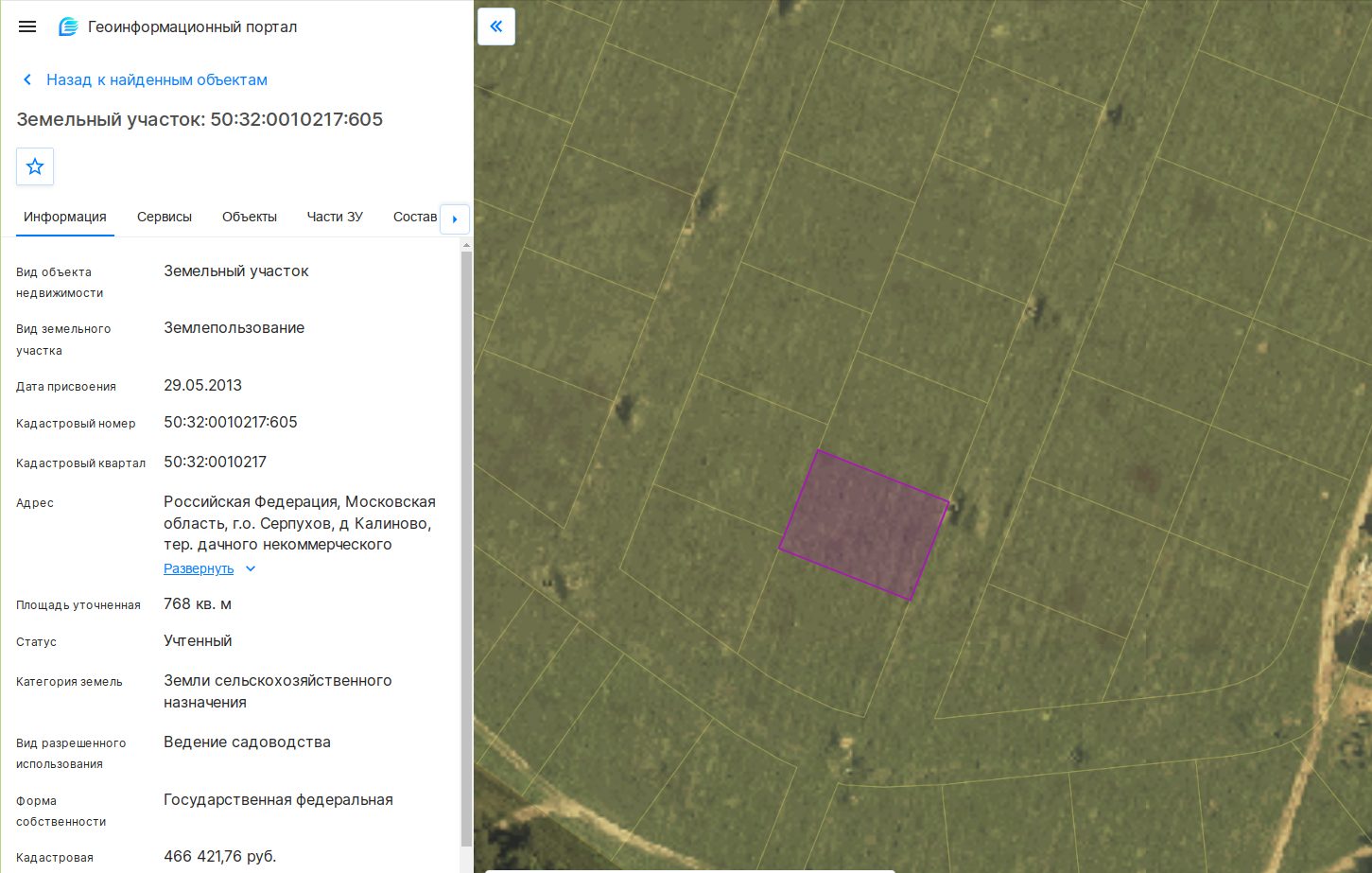Click the land category Земли сельскохозяйственного назначения
1372x873 pixels.
pyautogui.click(x=278, y=691)
